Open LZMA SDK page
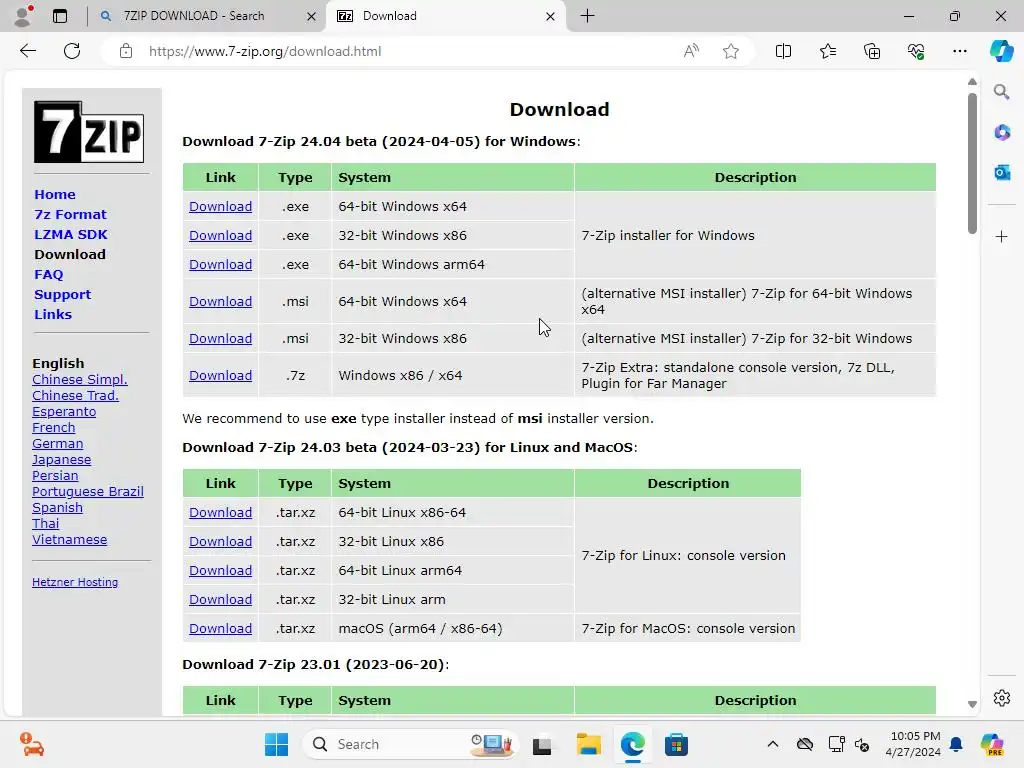 click(x=71, y=234)
